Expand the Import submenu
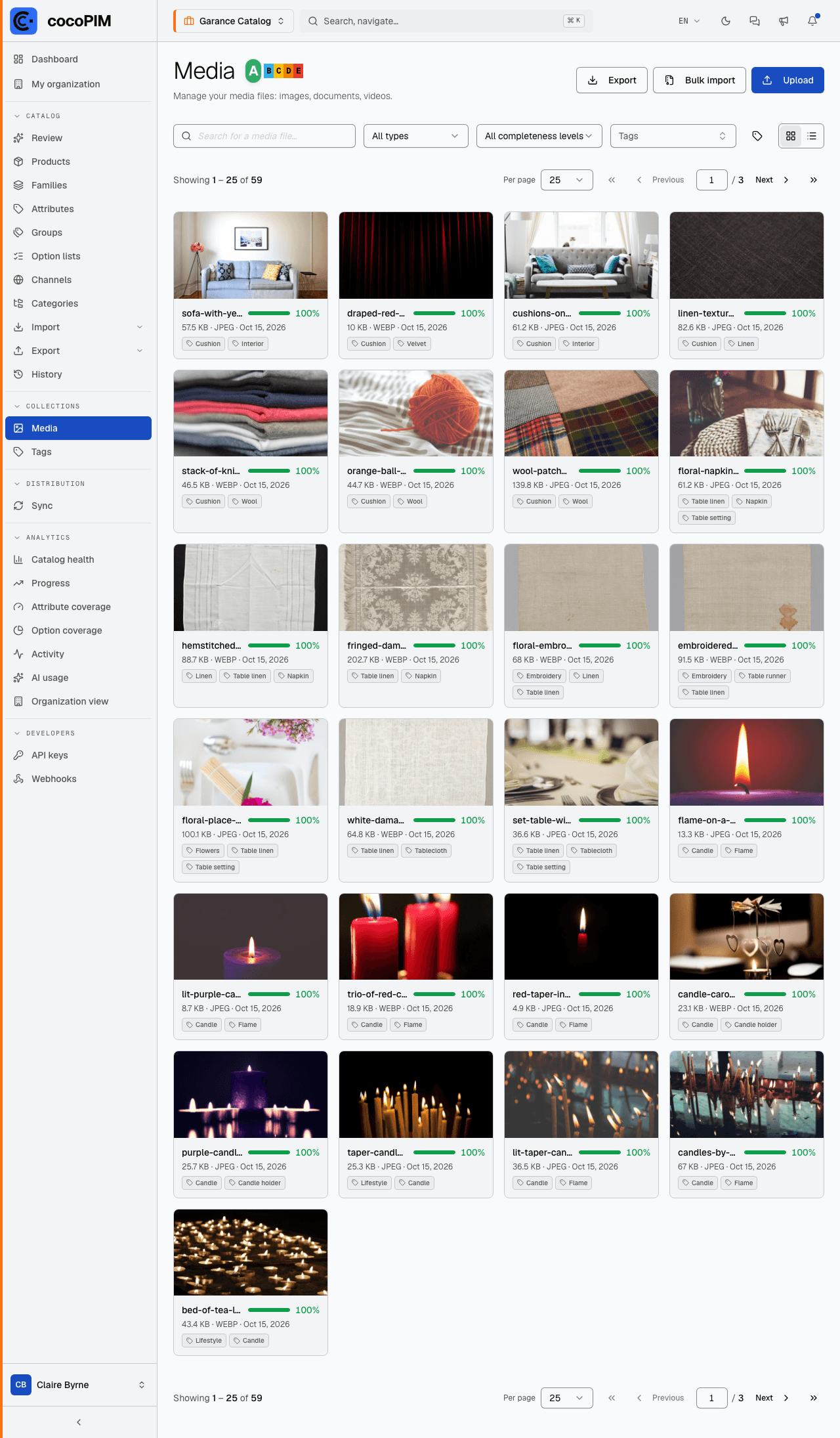The height and width of the screenshot is (1438, 840). pos(78,327)
